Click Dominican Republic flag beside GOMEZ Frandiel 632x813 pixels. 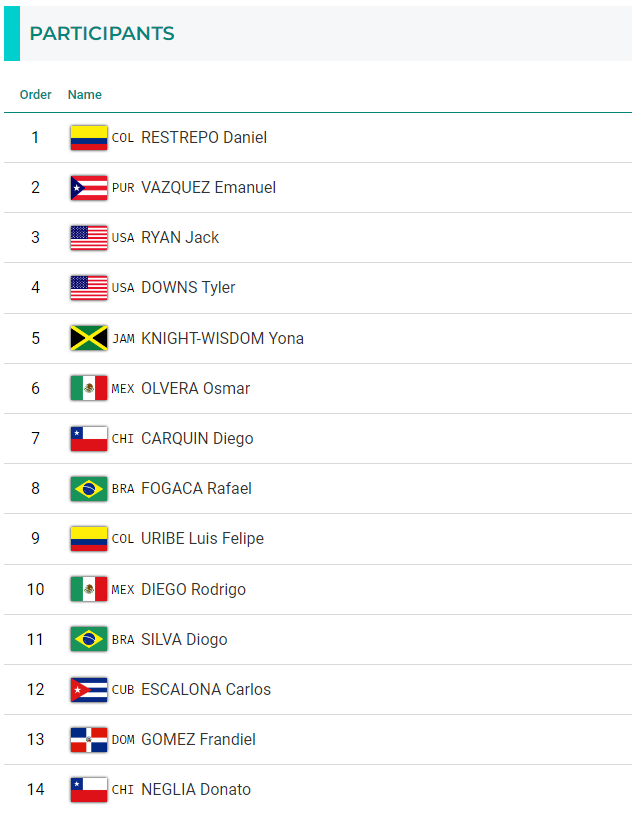point(89,739)
